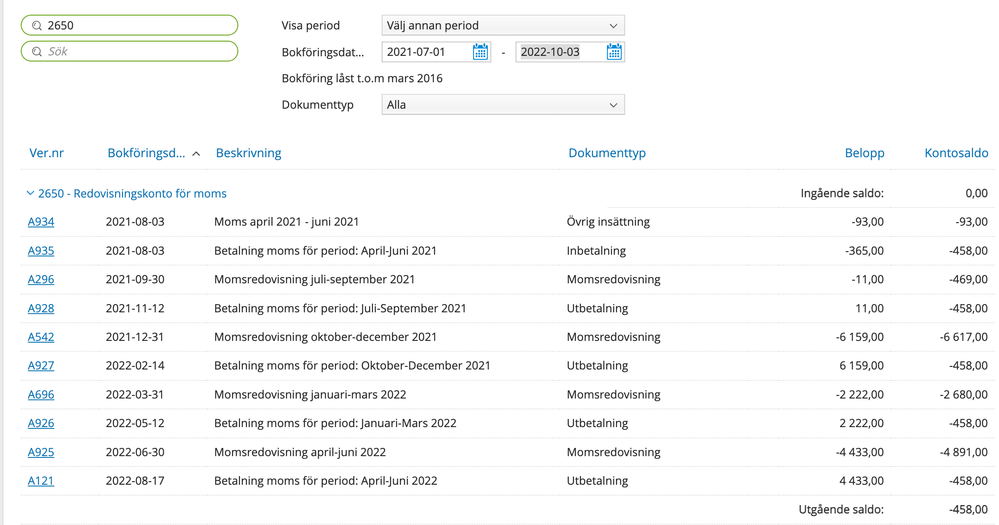Sort by the Kontosaldo column header

pos(956,153)
